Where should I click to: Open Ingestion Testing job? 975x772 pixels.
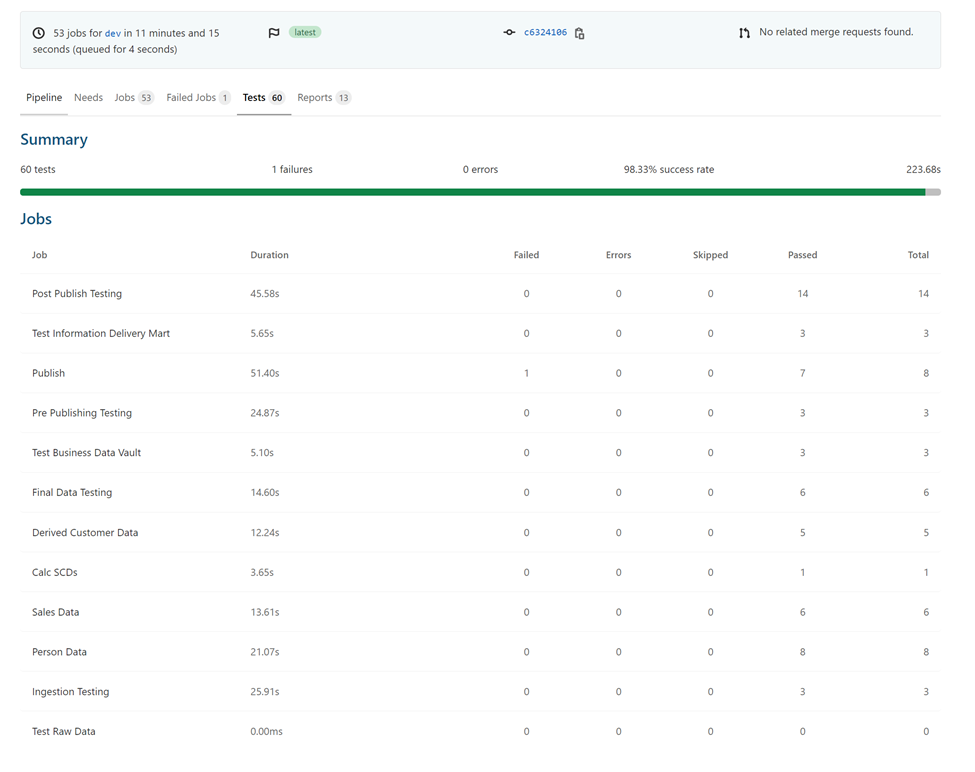click(x=480, y=692)
